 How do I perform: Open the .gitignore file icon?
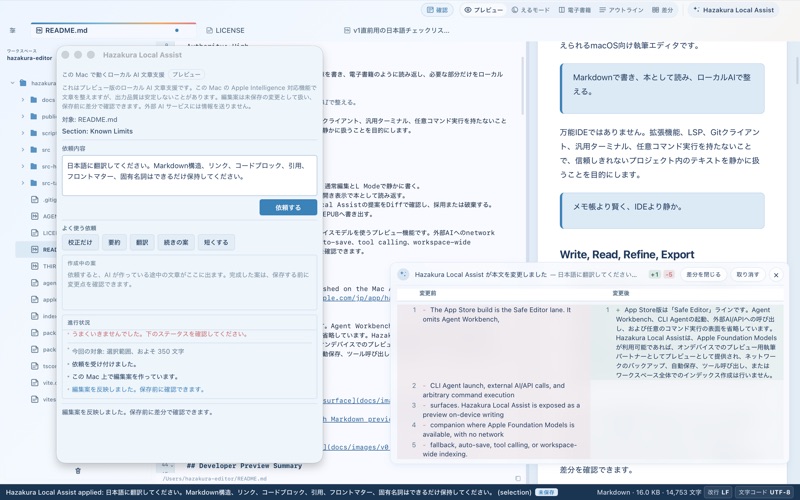click(x=35, y=199)
